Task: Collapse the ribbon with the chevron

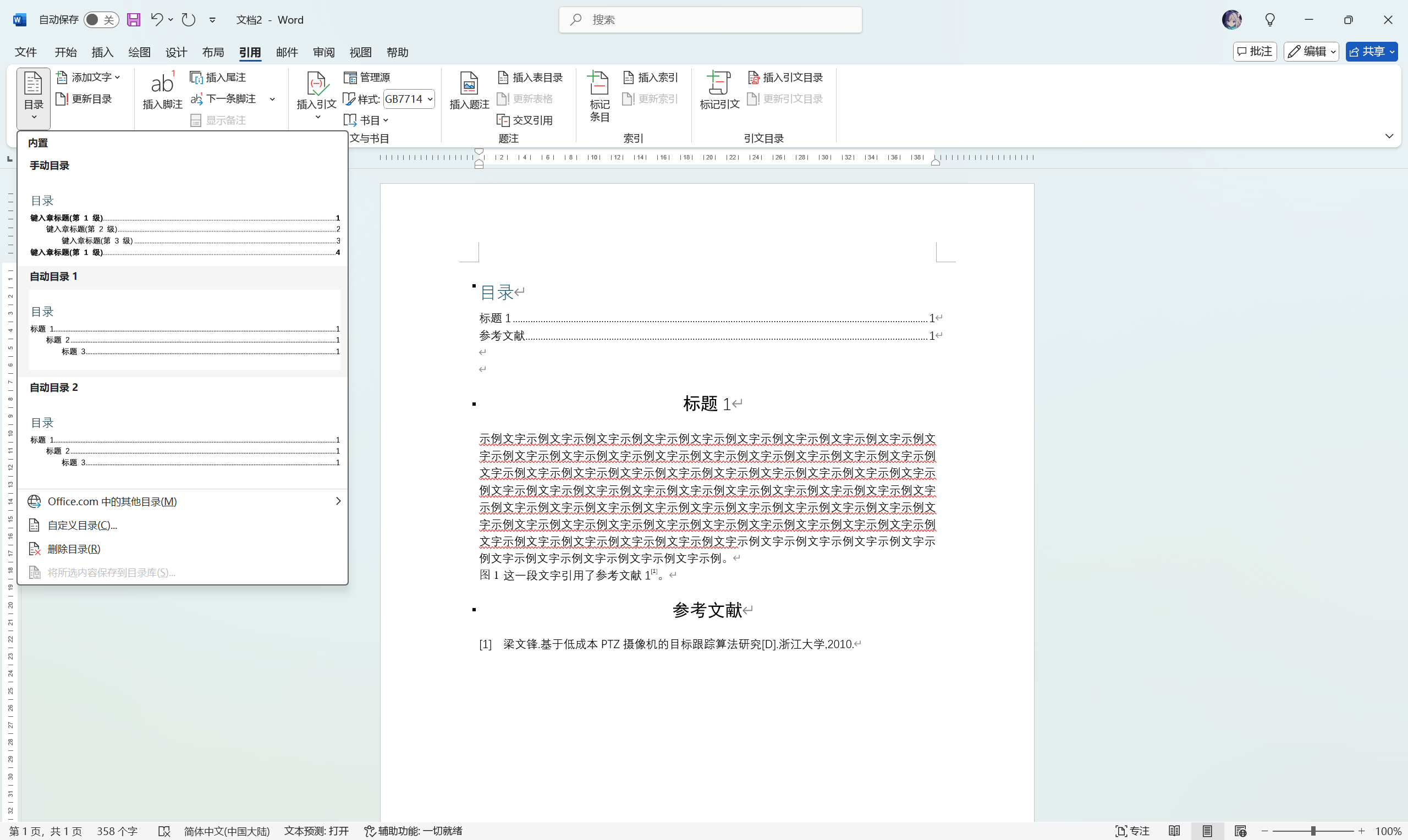Action: (1390, 135)
